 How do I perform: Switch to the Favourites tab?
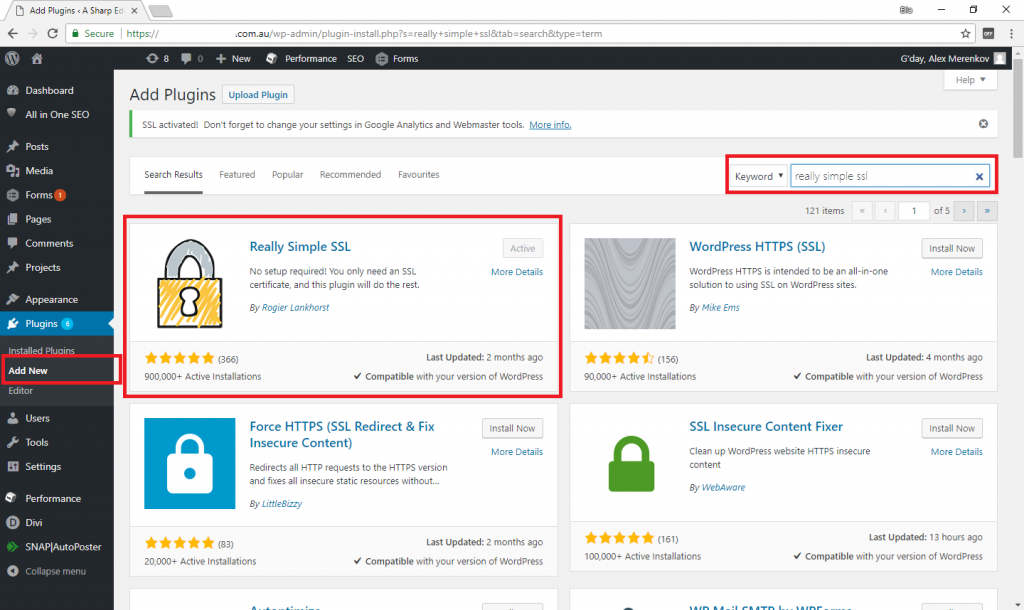(418, 174)
